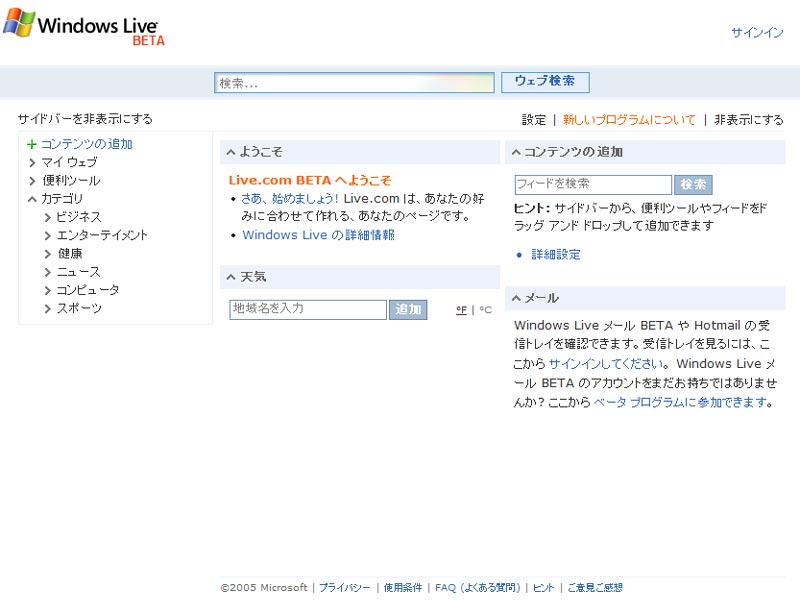Screen dimensions: 800x600
Task: Expand the スポーツ category chevron
Action: point(47,309)
